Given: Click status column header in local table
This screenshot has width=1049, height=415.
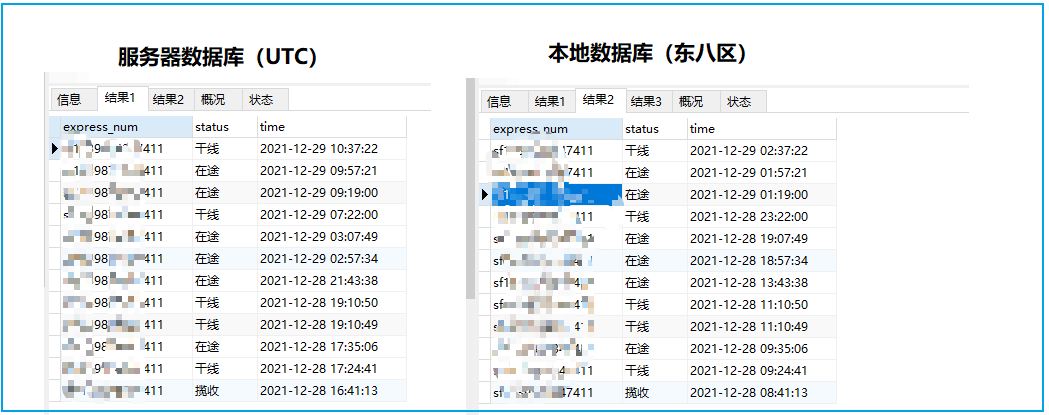Looking at the screenshot, I should pos(655,129).
